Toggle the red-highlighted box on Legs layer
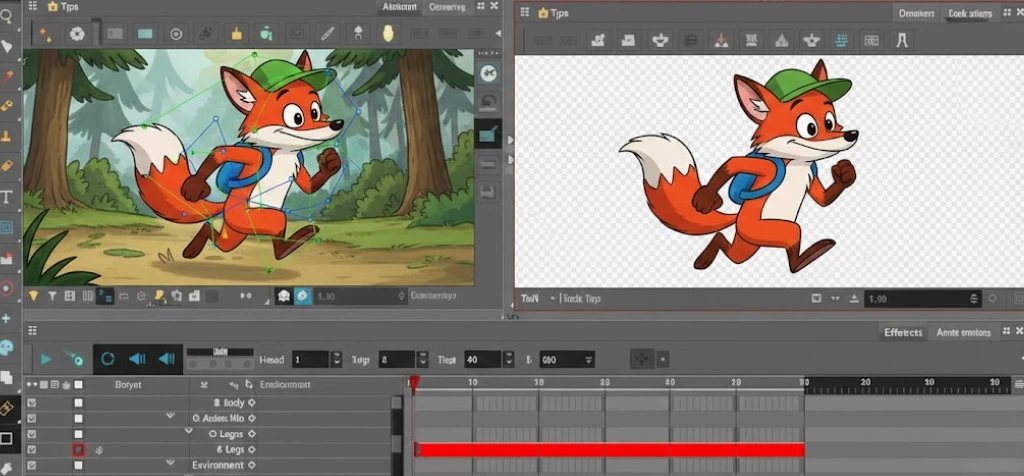Image resolution: width=1024 pixels, height=476 pixels. pyautogui.click(x=78, y=451)
